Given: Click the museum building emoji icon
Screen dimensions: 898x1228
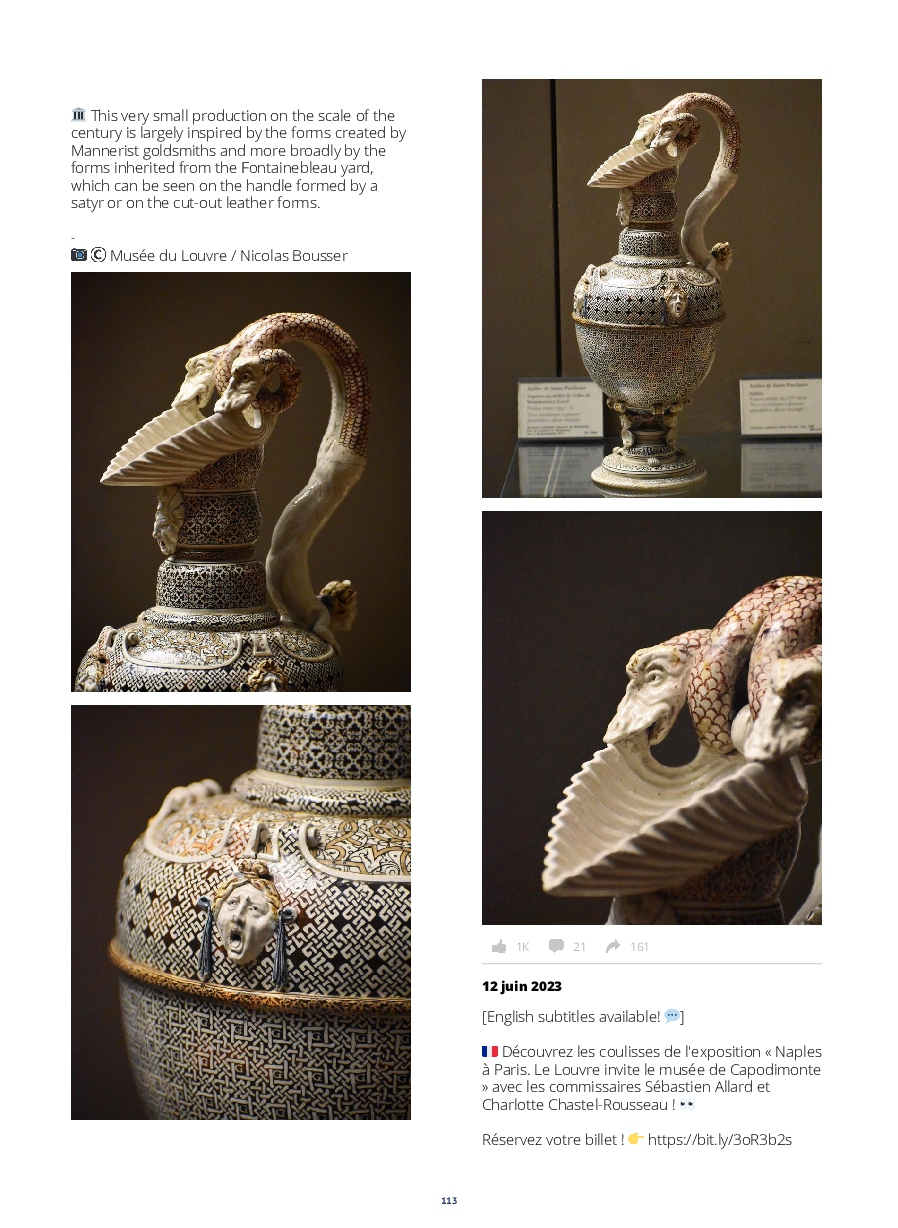Looking at the screenshot, I should (79, 115).
